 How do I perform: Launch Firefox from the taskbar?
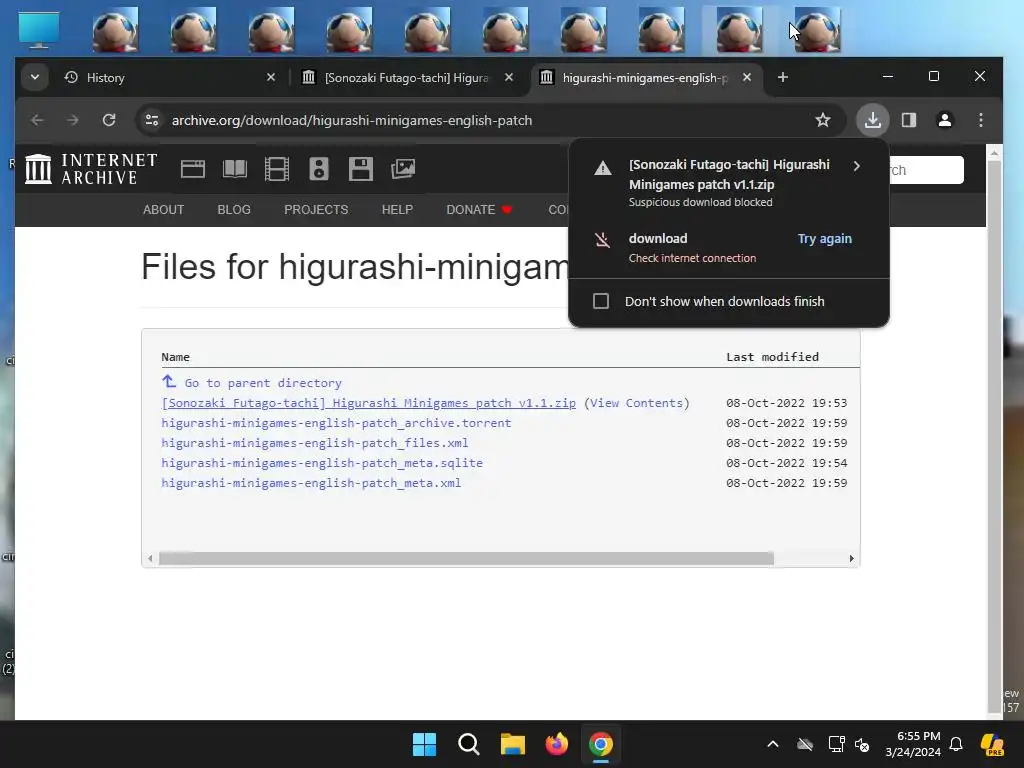(557, 744)
